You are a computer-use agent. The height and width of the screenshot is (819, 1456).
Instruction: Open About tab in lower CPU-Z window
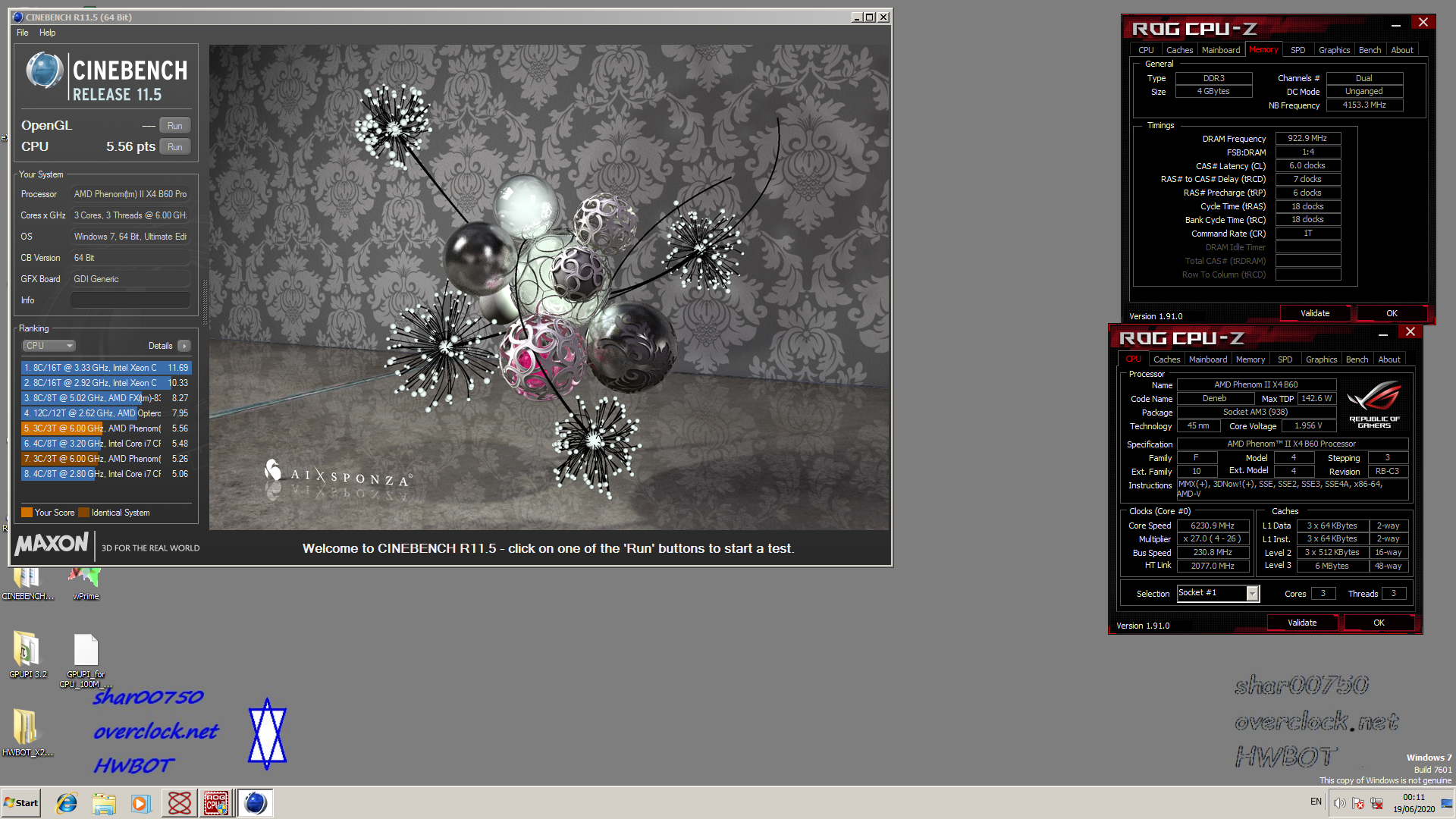[1389, 359]
